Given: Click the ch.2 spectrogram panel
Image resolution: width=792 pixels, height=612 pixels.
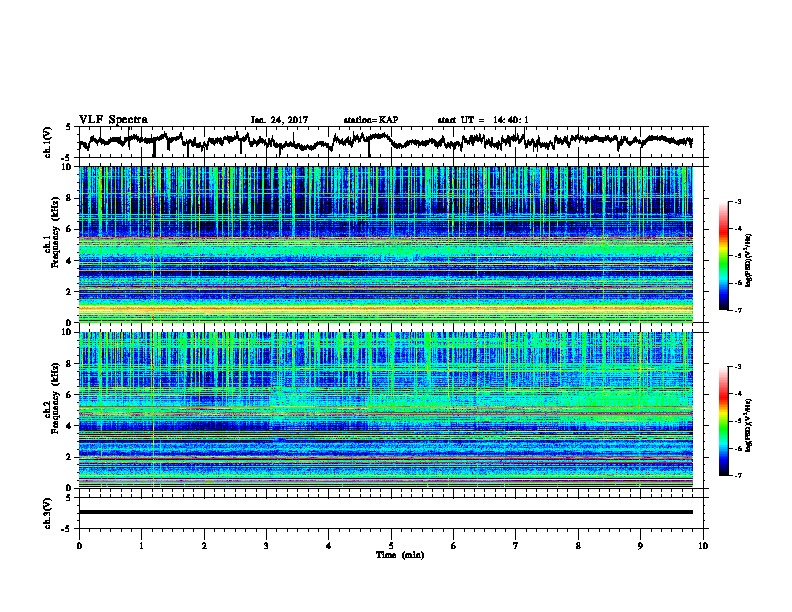Looking at the screenshot, I should (386, 410).
